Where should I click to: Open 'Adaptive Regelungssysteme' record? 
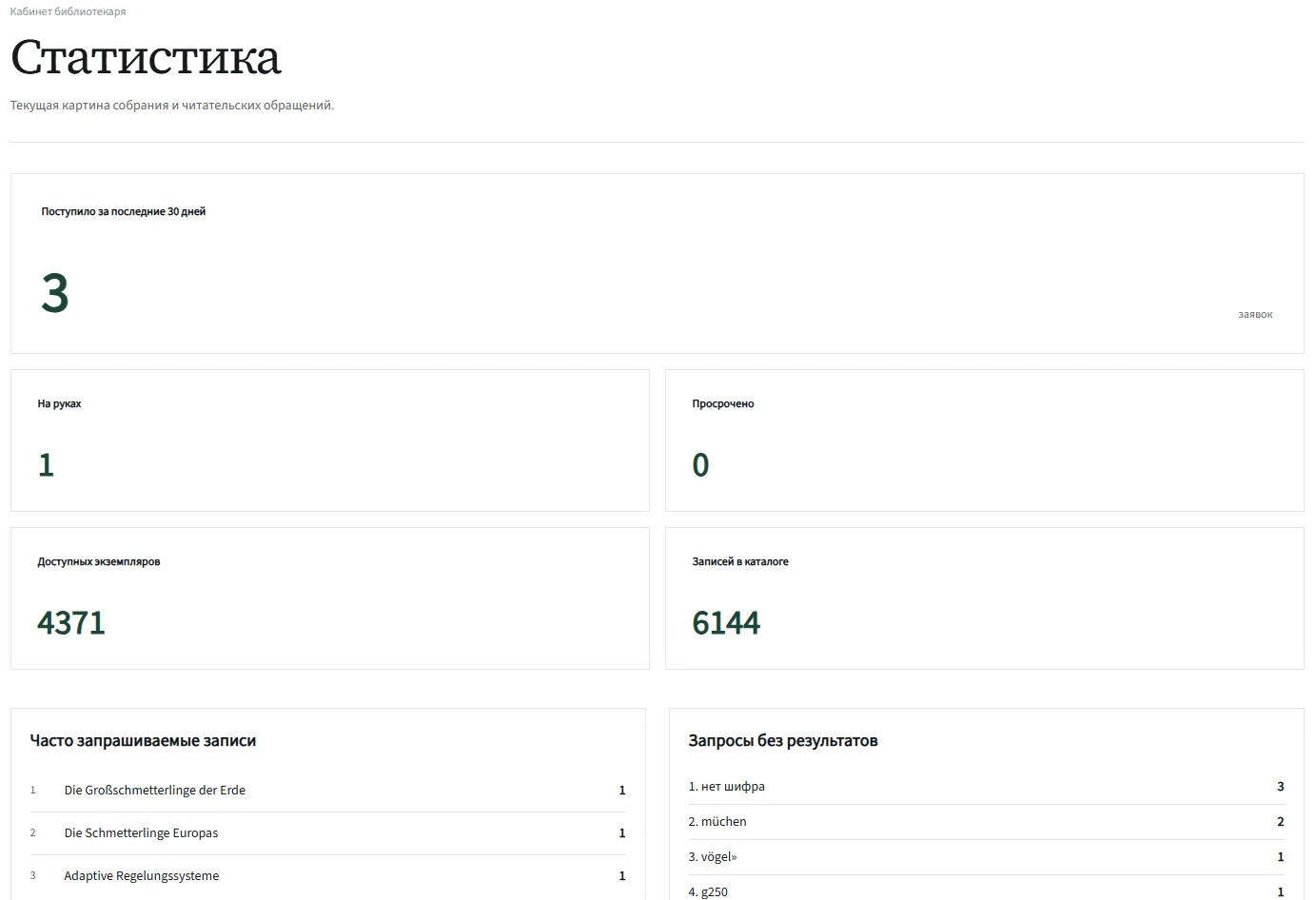[142, 875]
